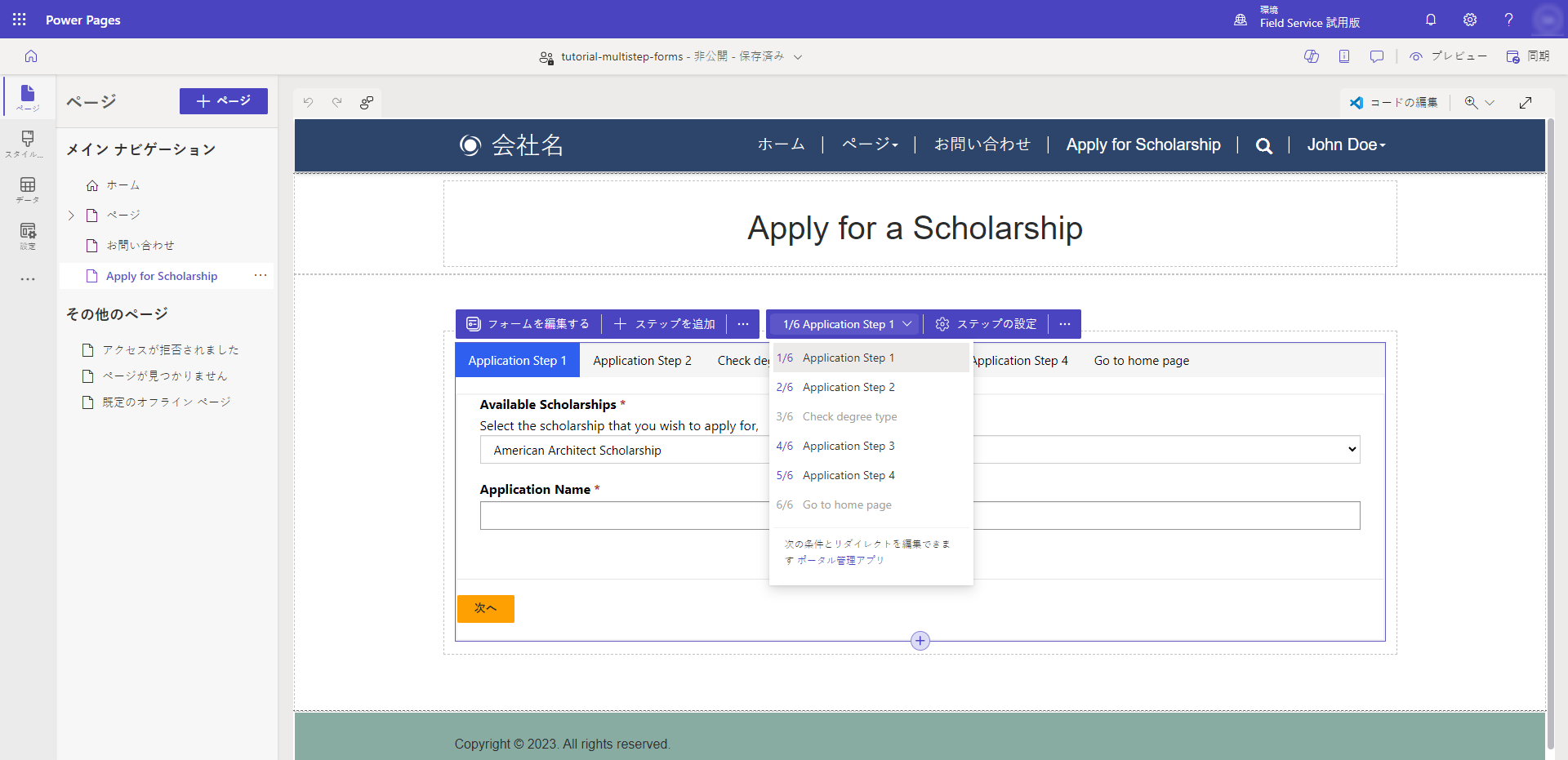Click the undo arrow icon
Image resolution: width=1568 pixels, height=760 pixels.
(x=308, y=102)
